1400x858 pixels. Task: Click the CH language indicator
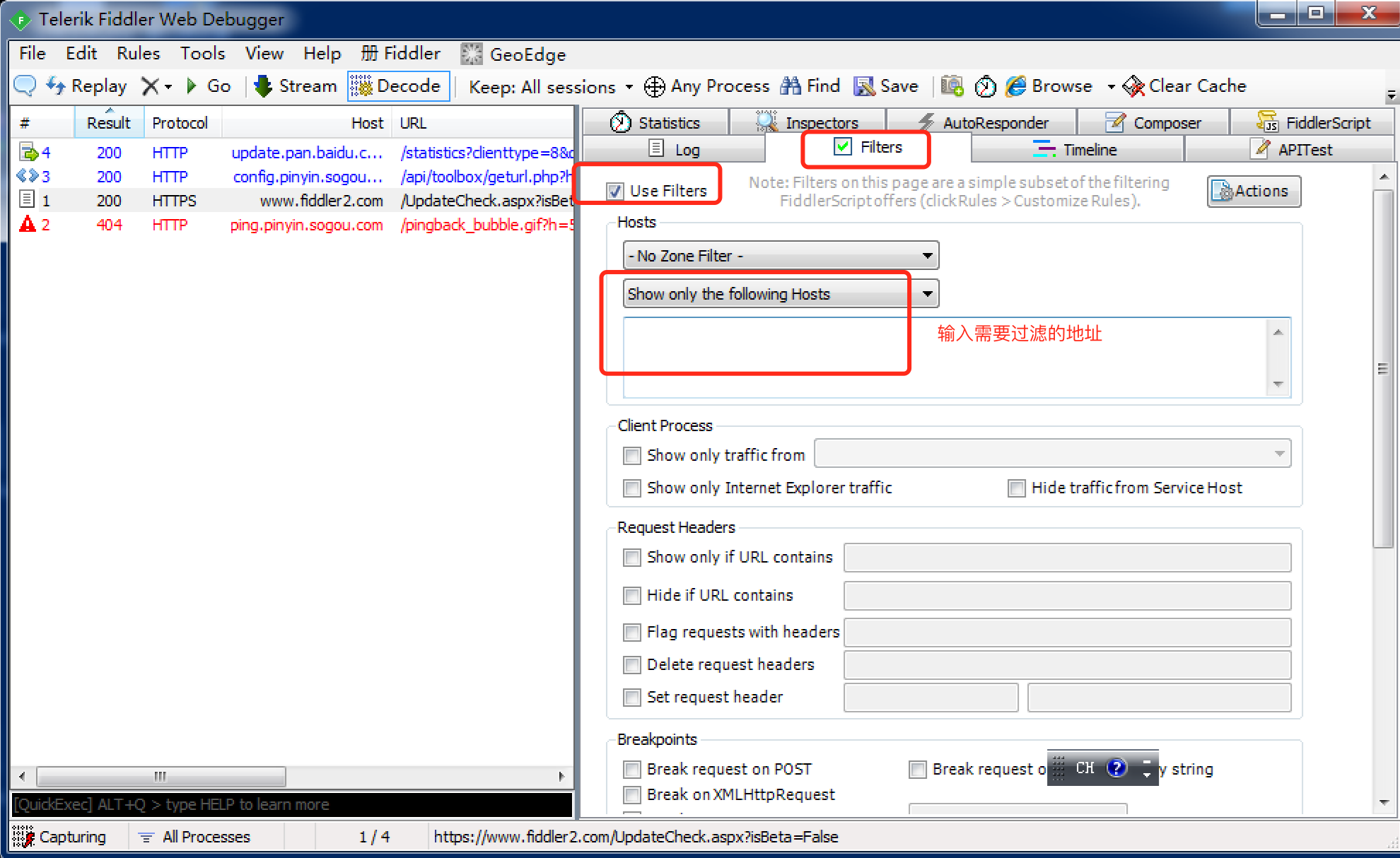pos(1085,768)
